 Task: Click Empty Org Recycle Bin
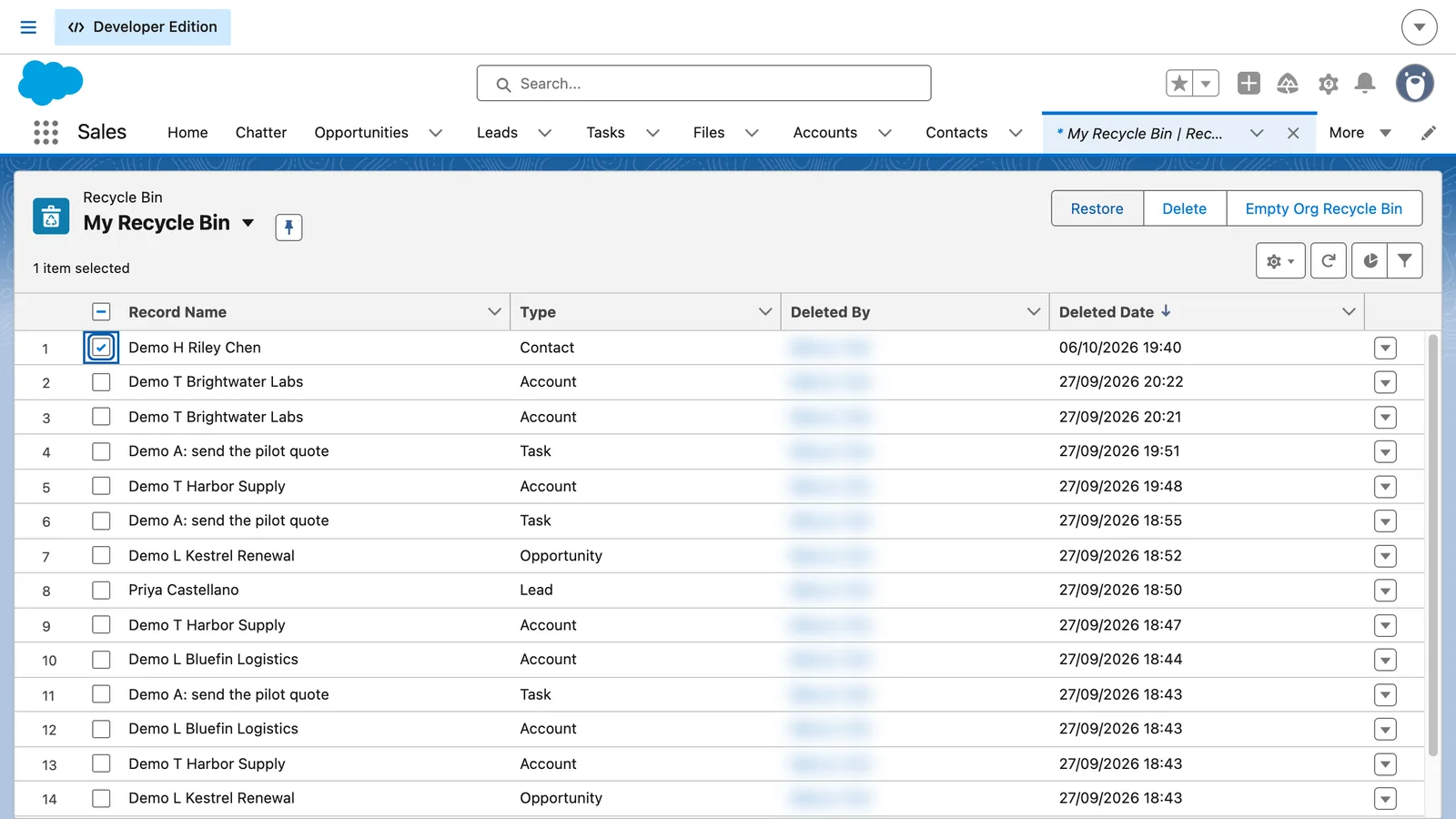1323,208
